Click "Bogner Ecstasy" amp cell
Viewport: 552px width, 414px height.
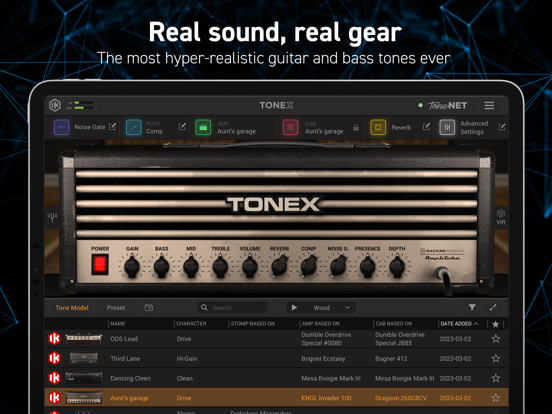(323, 359)
